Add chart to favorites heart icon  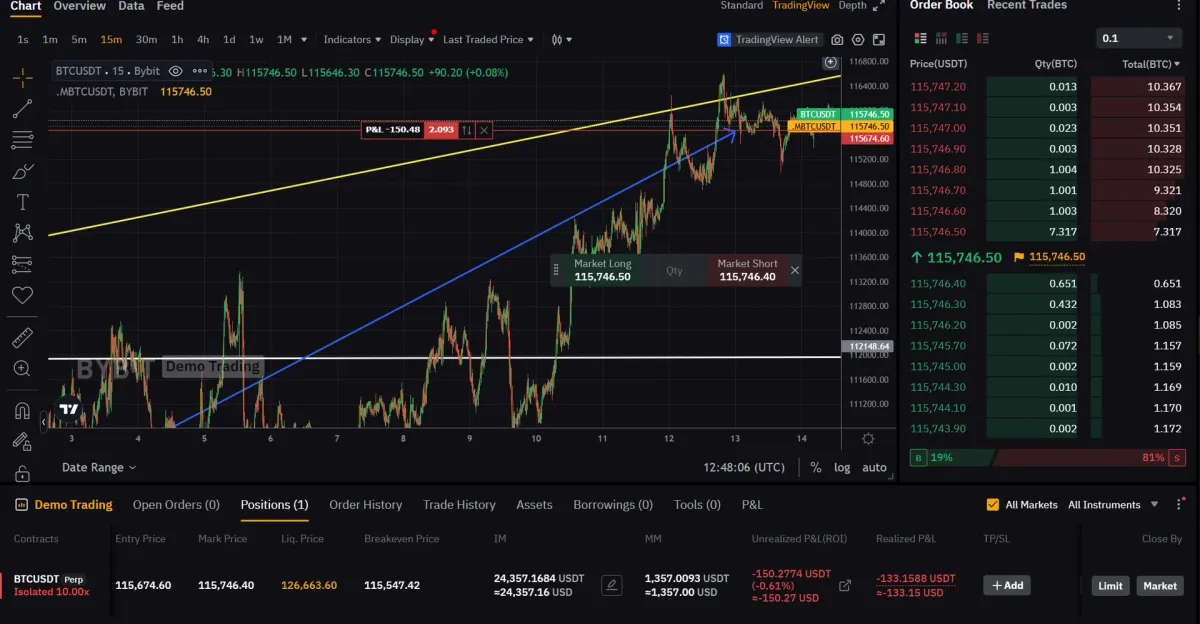pyautogui.click(x=22, y=295)
